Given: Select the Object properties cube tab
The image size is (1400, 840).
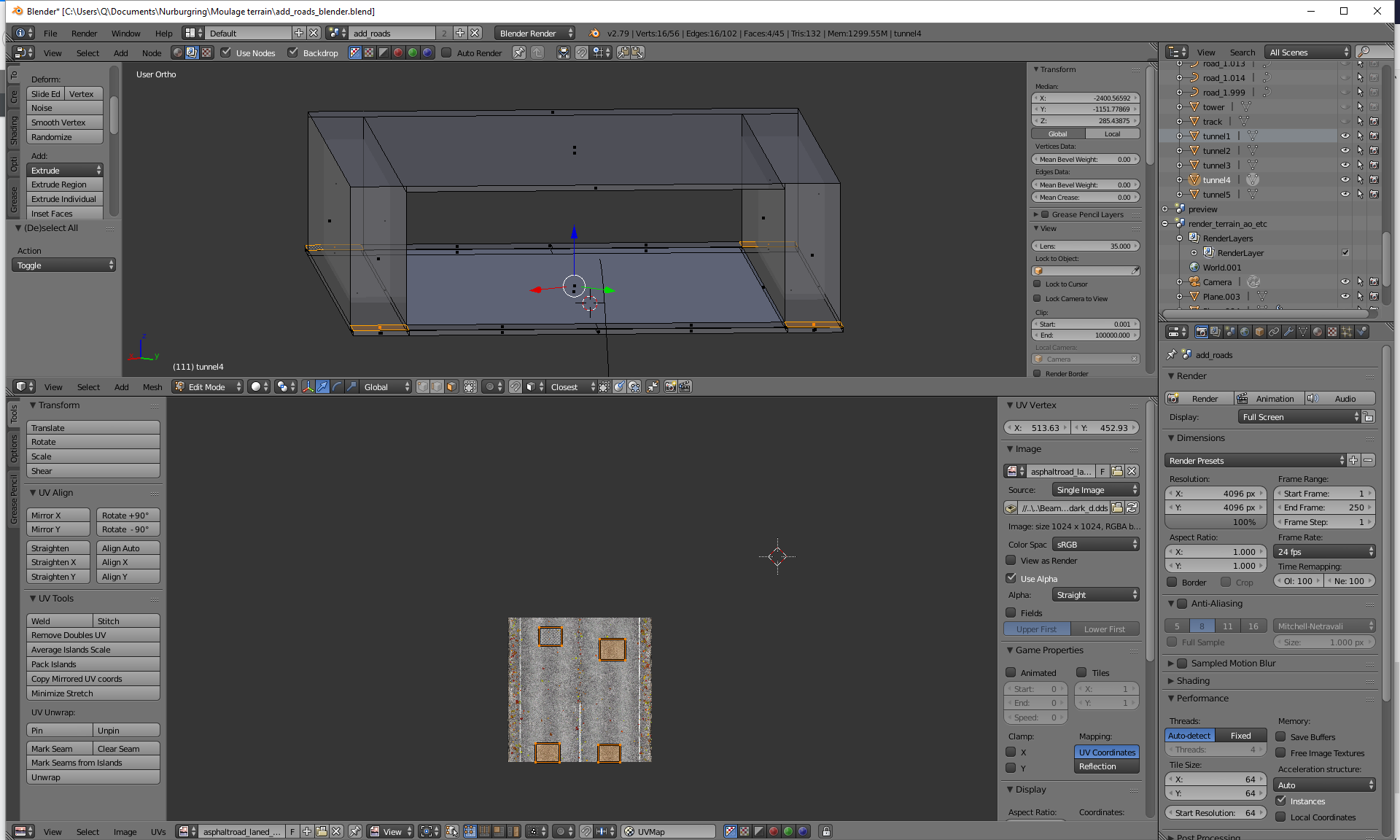Looking at the screenshot, I should [1259, 332].
